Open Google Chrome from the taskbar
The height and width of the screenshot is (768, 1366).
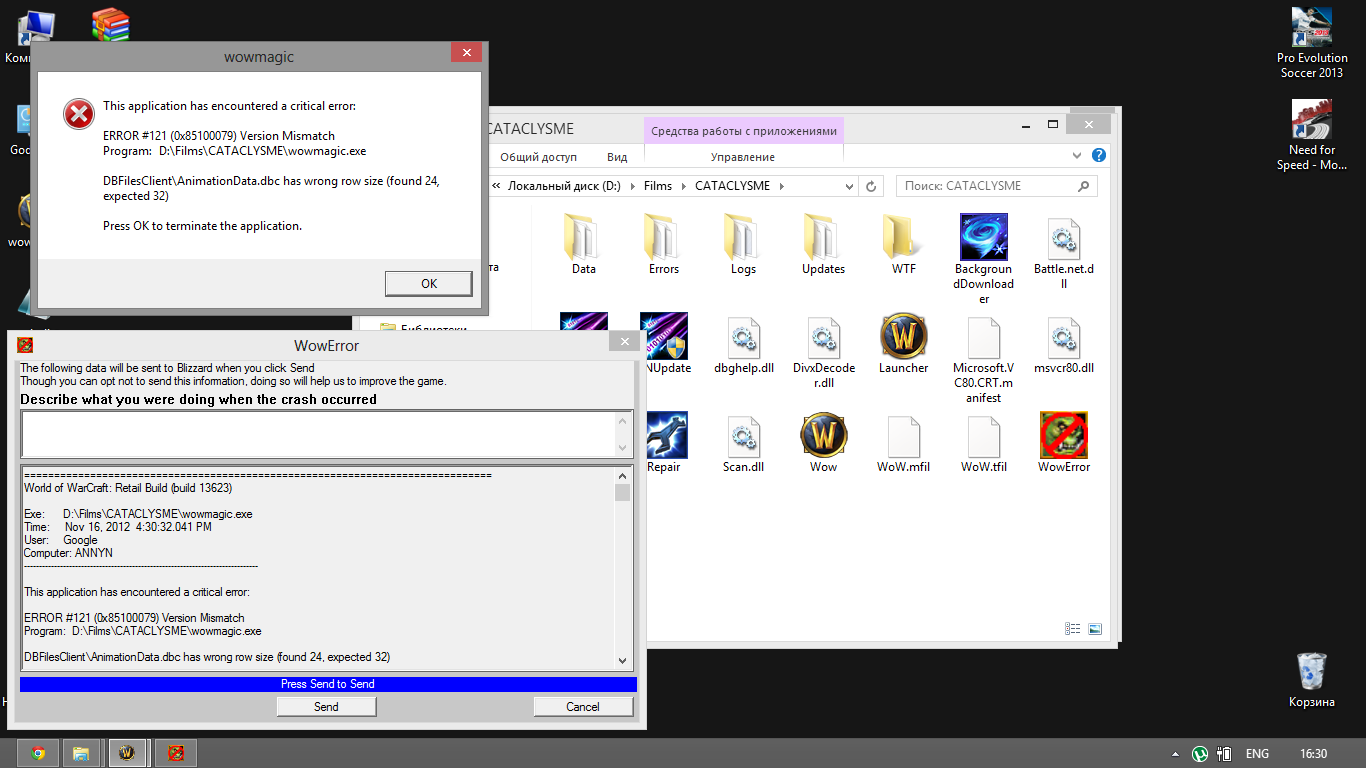click(x=38, y=753)
